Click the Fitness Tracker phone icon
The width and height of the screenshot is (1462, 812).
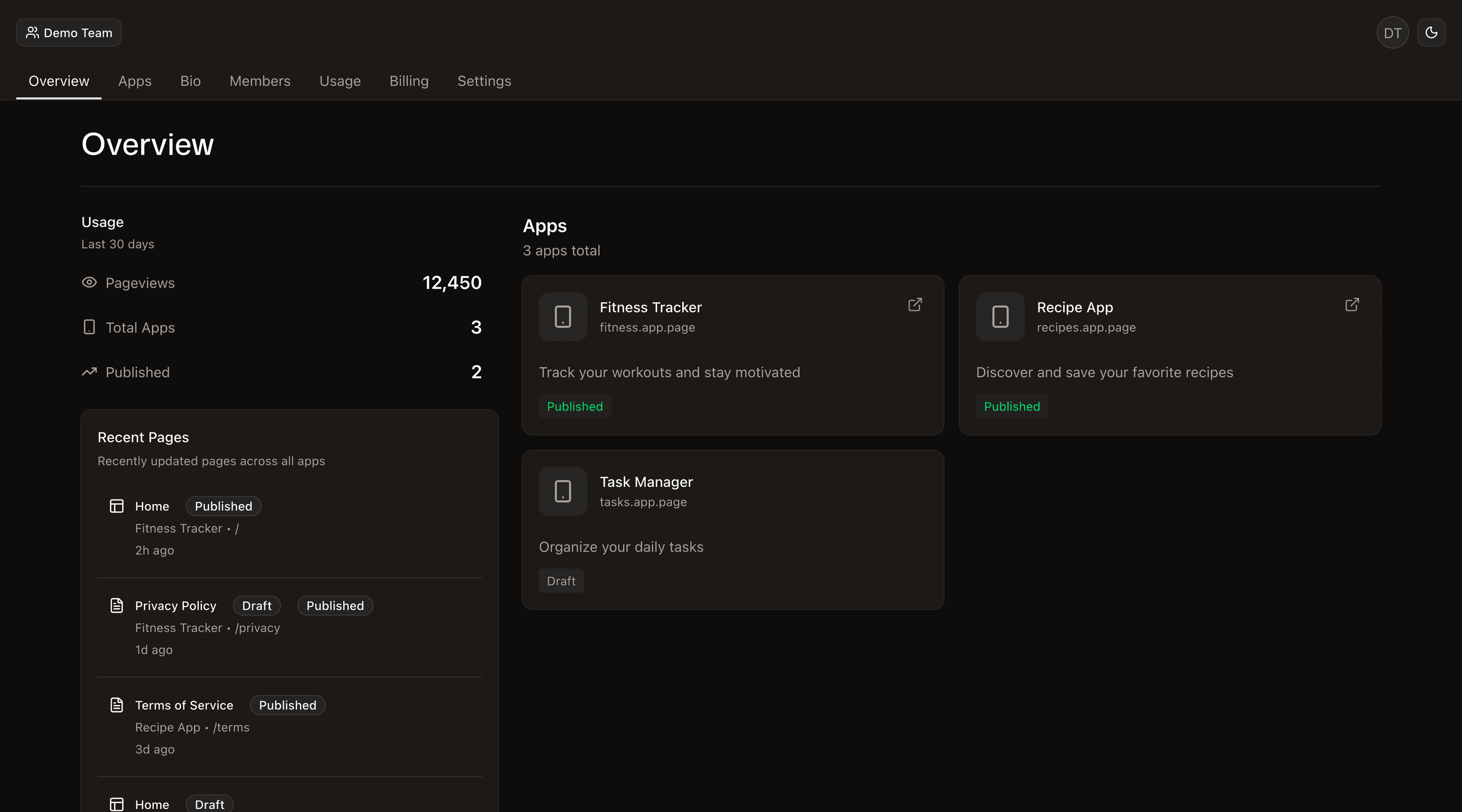pos(562,317)
